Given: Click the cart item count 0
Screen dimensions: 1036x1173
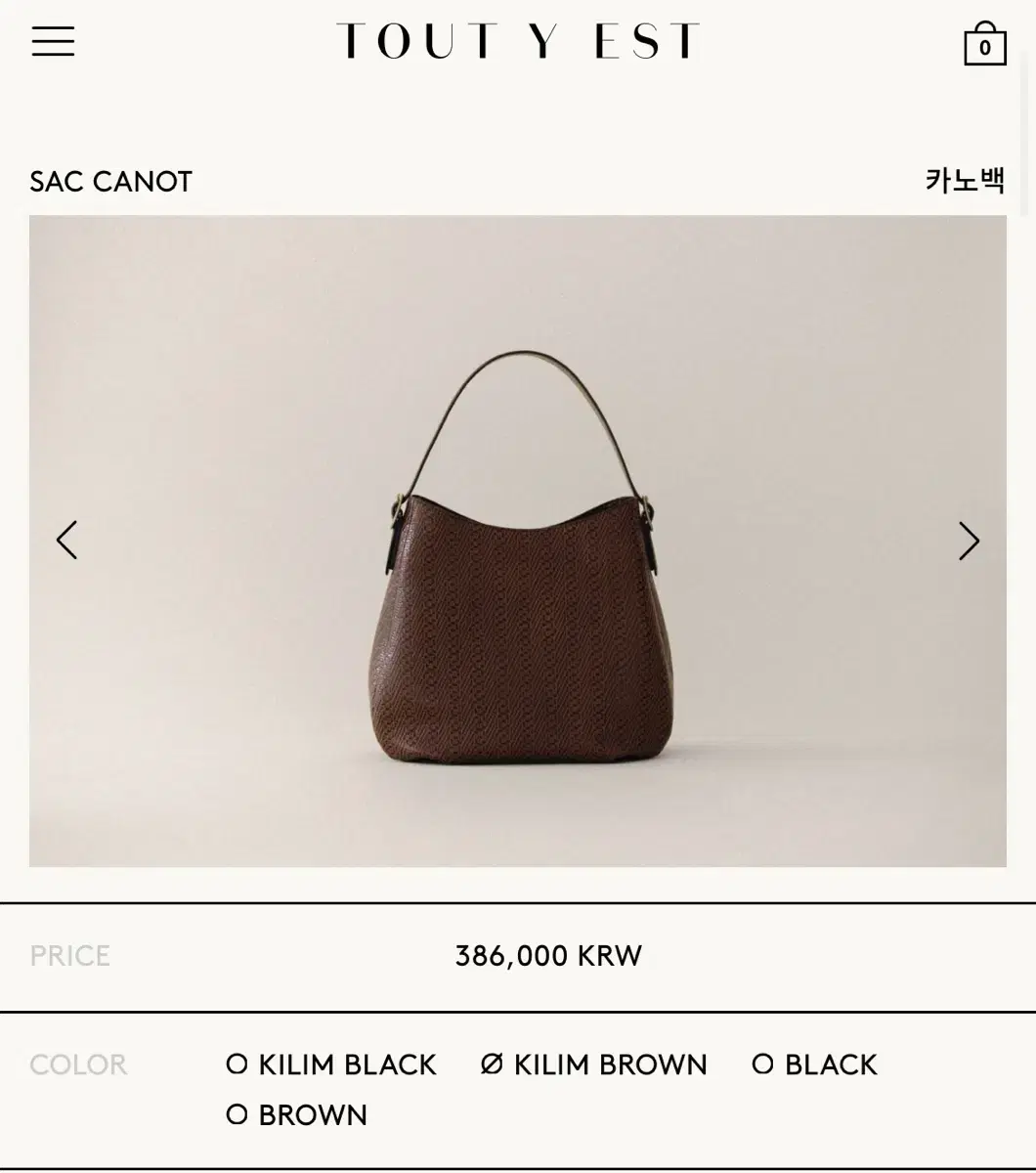Looking at the screenshot, I should (x=985, y=48).
